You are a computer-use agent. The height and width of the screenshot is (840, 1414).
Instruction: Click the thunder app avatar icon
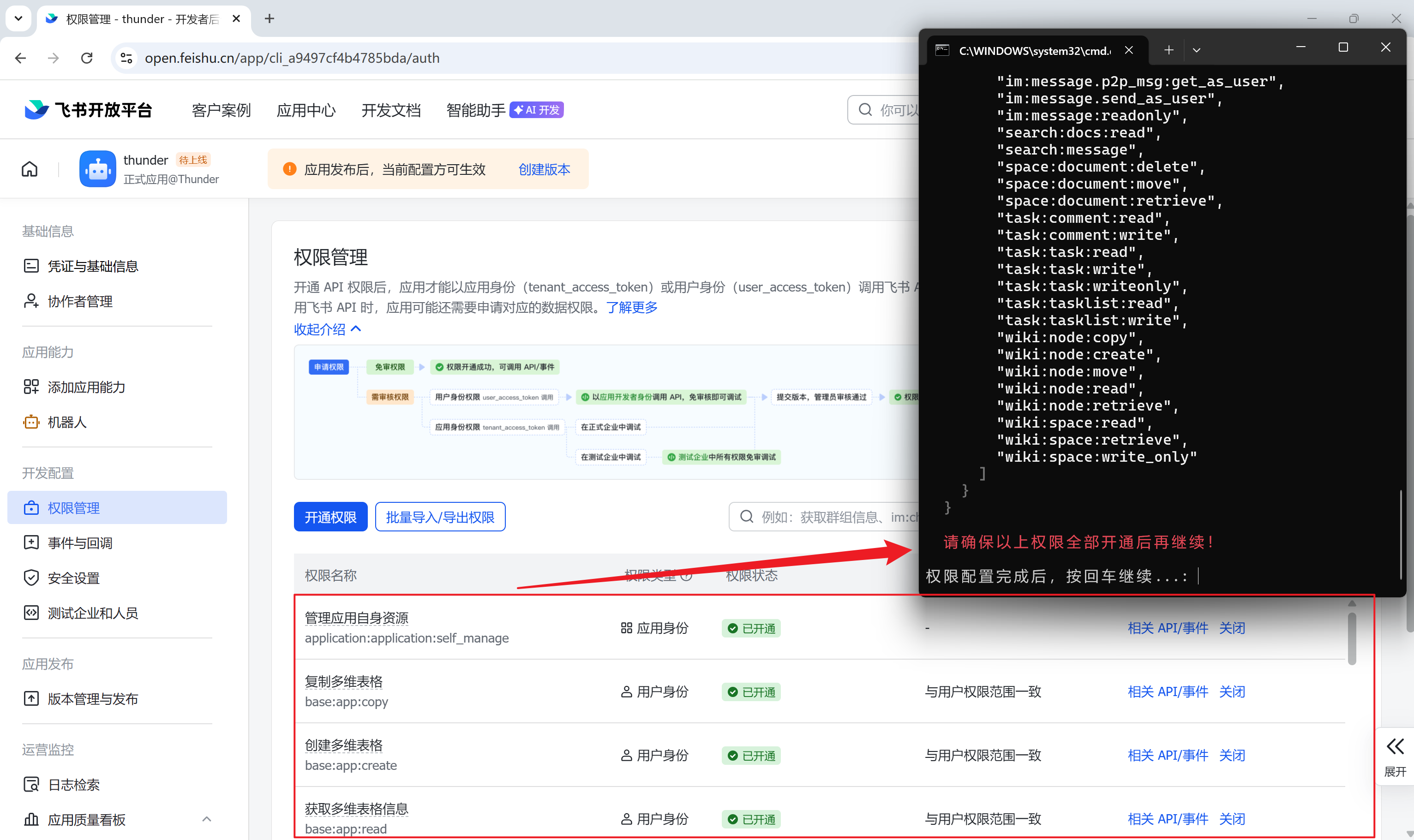pyautogui.click(x=97, y=169)
